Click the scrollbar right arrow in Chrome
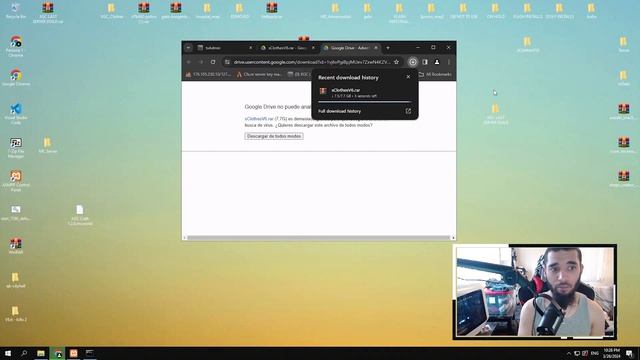Screen dimensions: 640x360 click(453, 238)
